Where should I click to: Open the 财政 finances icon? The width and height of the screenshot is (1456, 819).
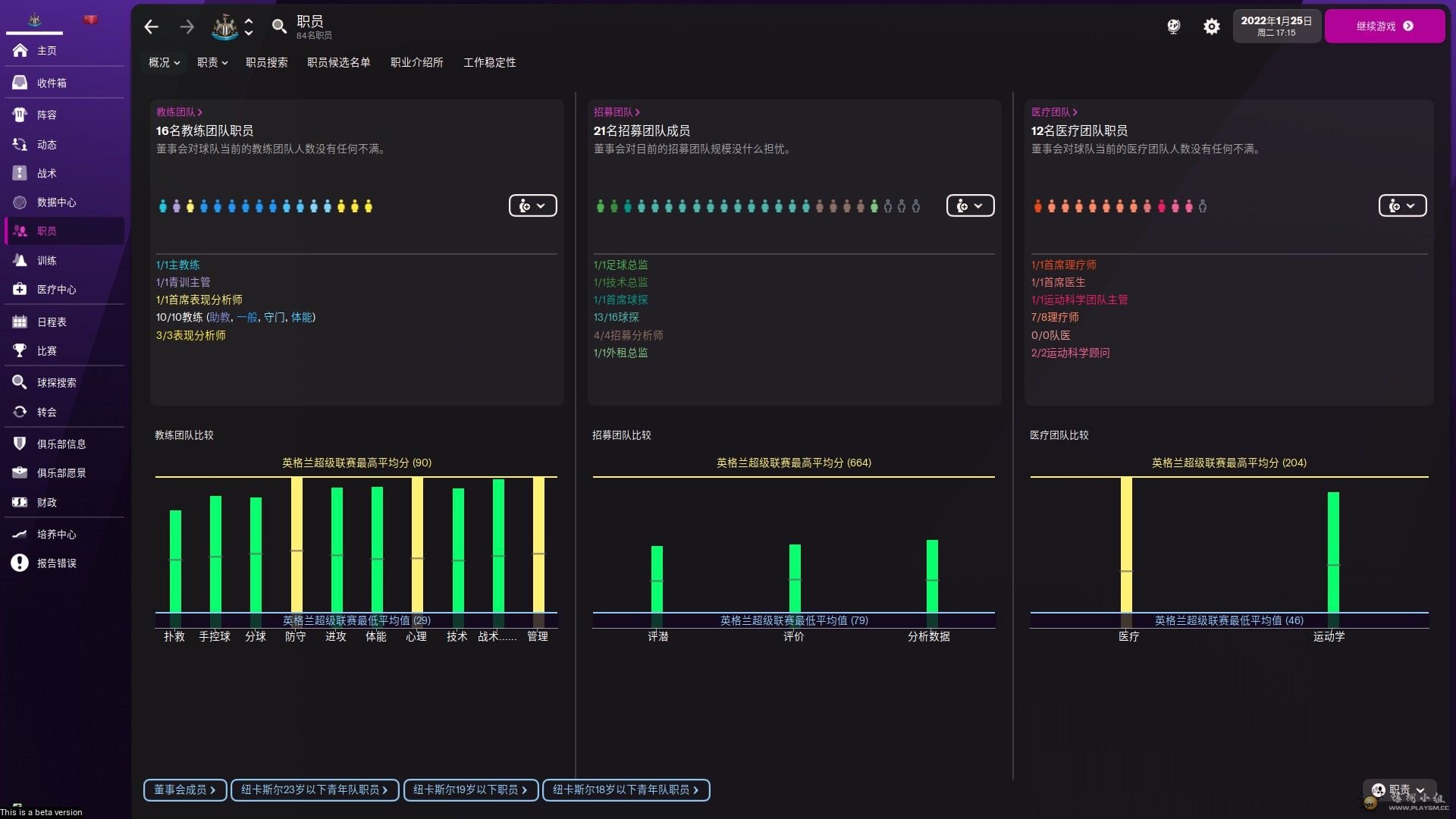(x=20, y=502)
